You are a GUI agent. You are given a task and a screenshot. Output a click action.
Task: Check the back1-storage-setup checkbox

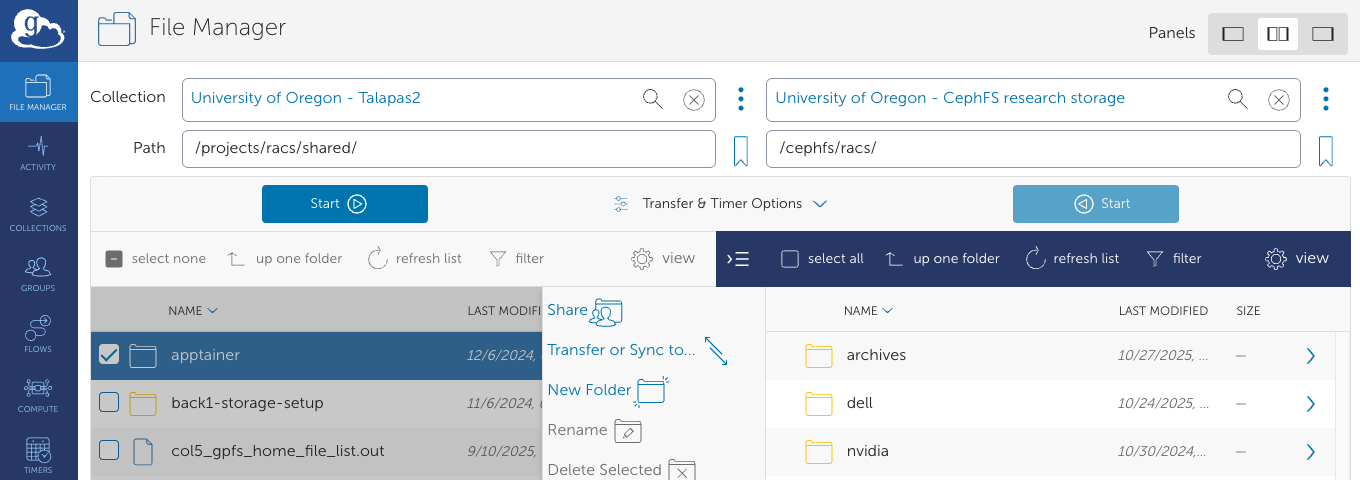click(x=109, y=403)
